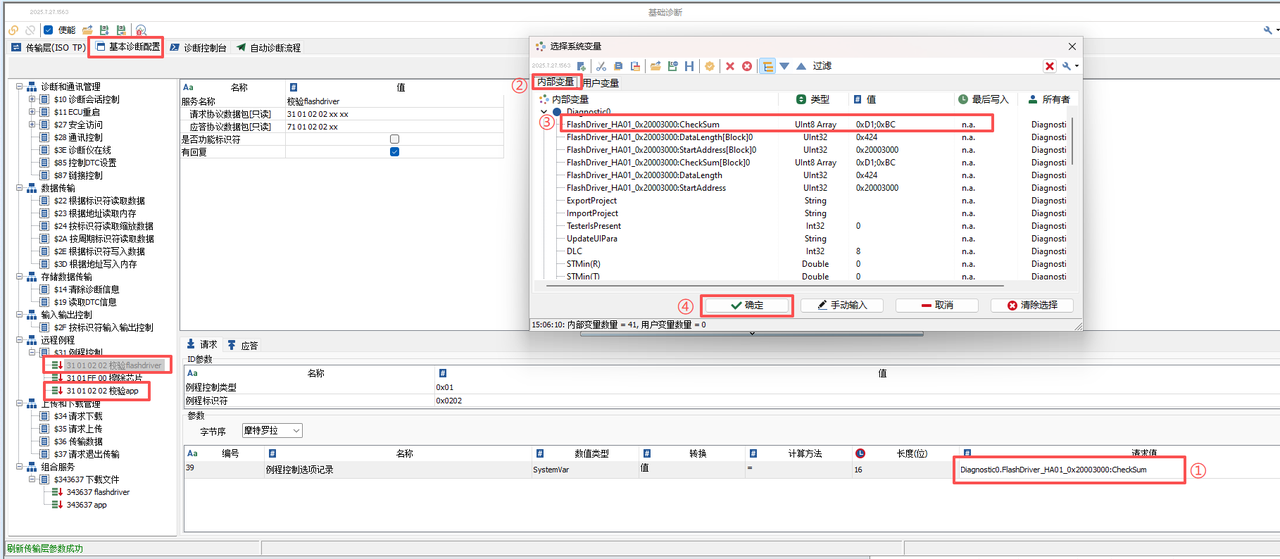Expand the $10 诊断会话控制 tree node

click(x=33, y=99)
